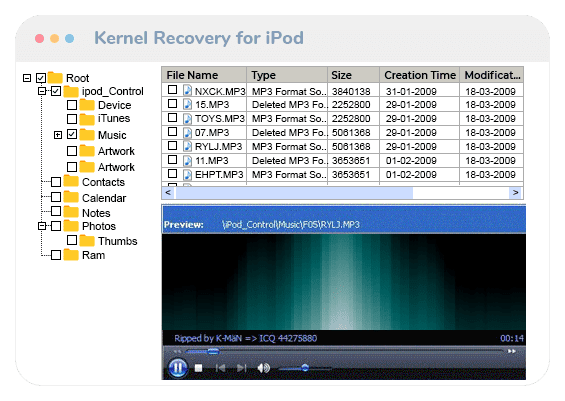Image resolution: width=565 pixels, height=401 pixels.
Task: Select the TOYS.MP3 file name
Action: tap(220, 119)
